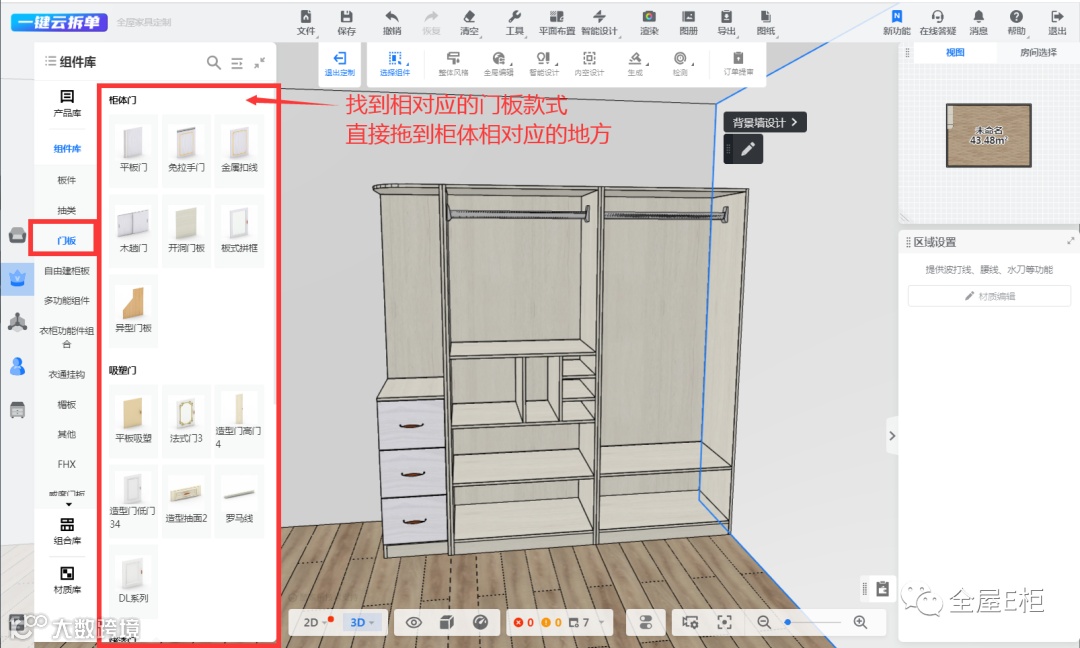Open the 3D view dropdown
The width and height of the screenshot is (1080, 648).
click(362, 623)
